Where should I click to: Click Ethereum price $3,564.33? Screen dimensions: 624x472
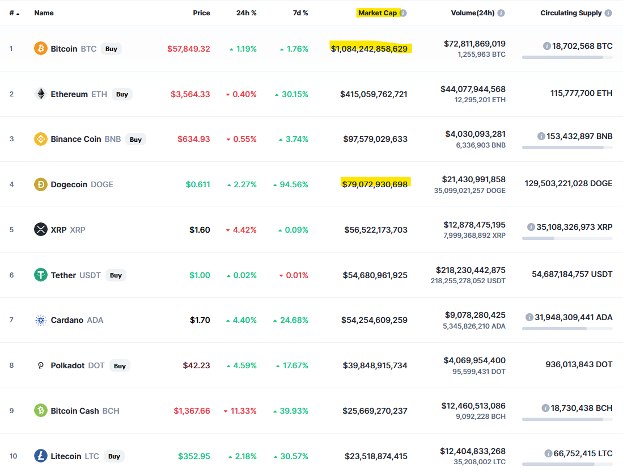click(190, 94)
